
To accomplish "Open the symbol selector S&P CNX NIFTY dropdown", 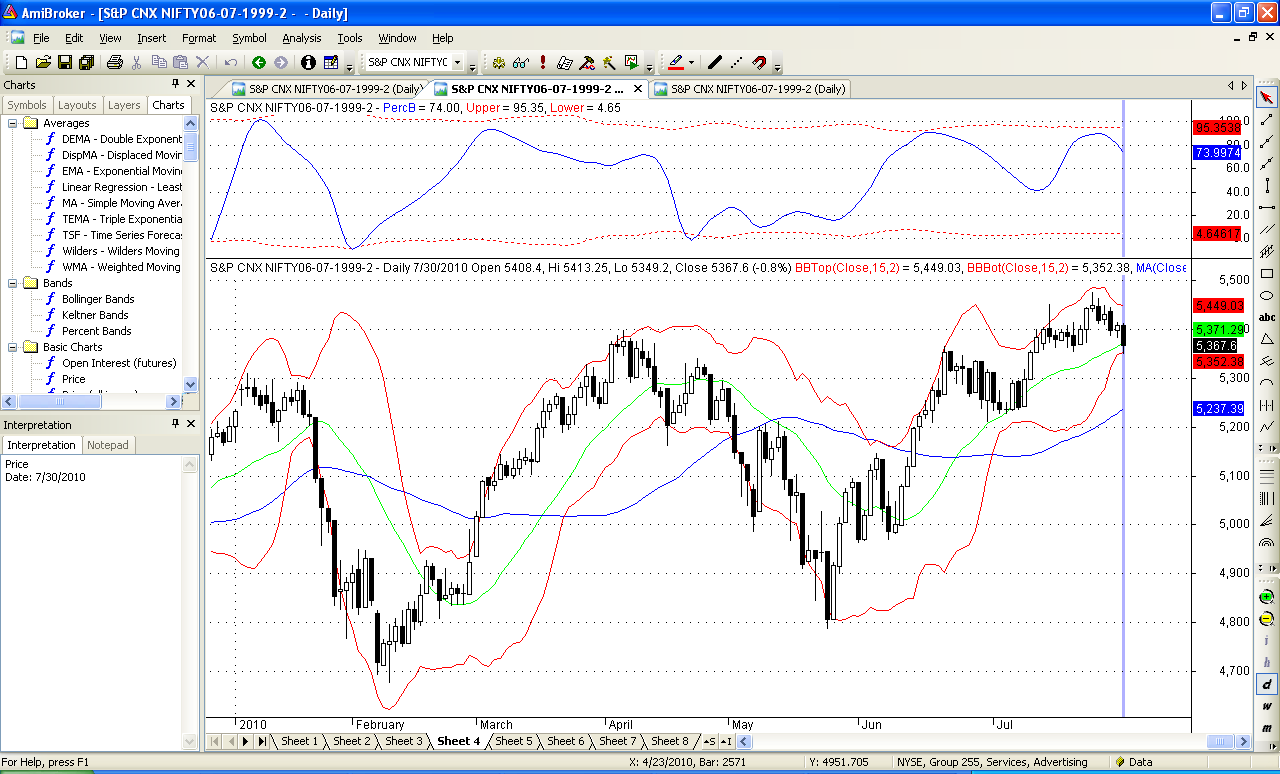I will tap(458, 62).
